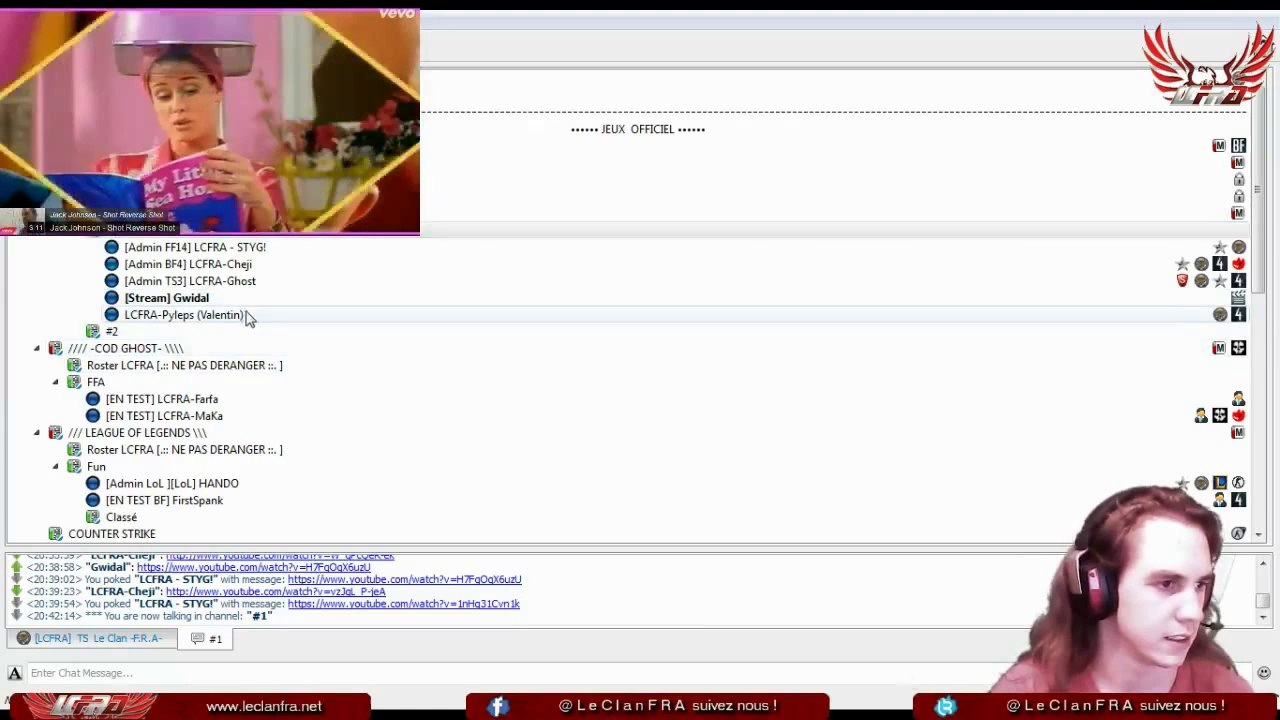This screenshot has height=720, width=1280.
Task: Select the [Stream] Gwidal user entry
Action: click(x=167, y=298)
